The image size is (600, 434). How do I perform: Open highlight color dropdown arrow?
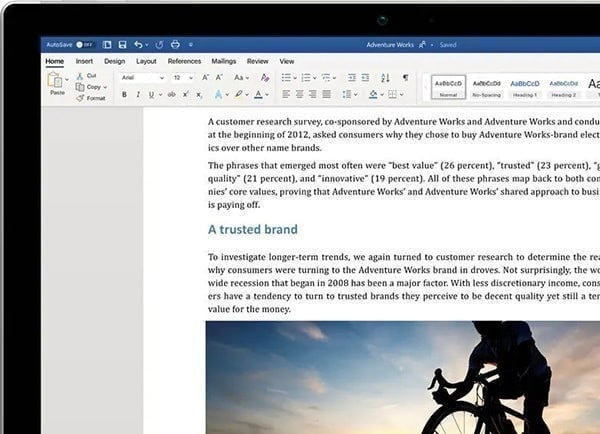click(x=247, y=95)
